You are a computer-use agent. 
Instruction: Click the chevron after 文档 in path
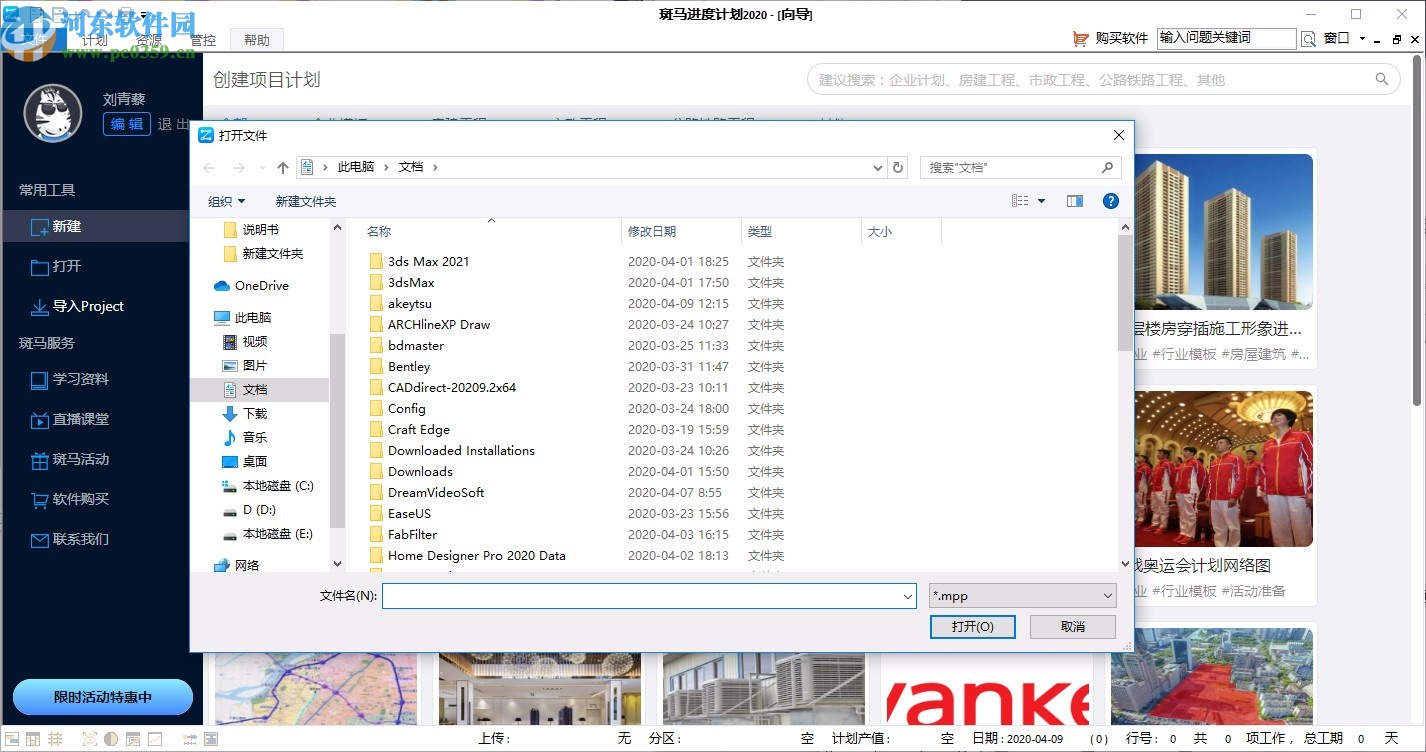click(436, 168)
